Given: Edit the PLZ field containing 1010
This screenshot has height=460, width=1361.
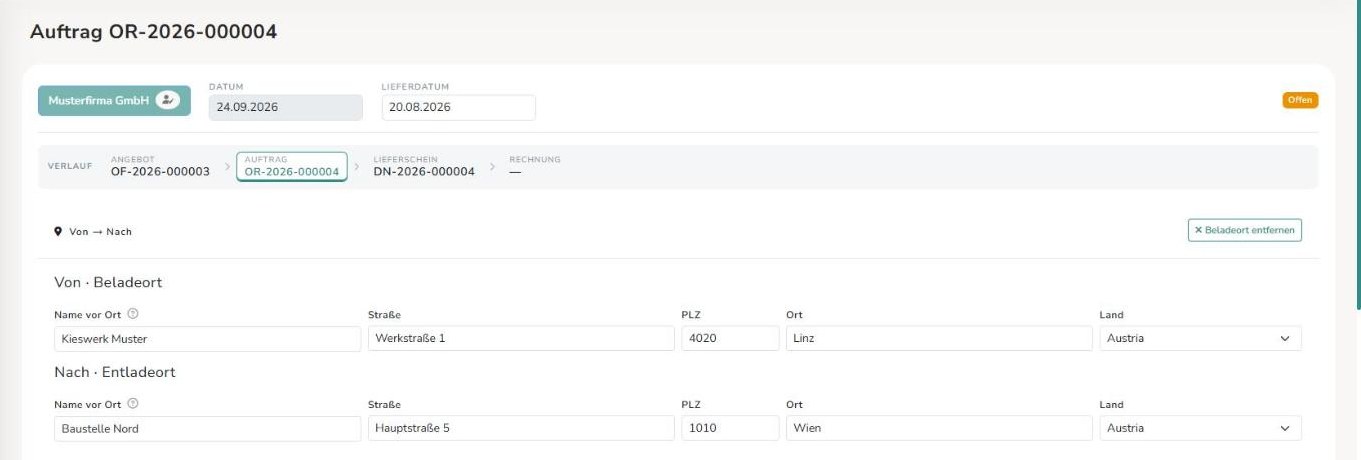Looking at the screenshot, I should [x=730, y=429].
